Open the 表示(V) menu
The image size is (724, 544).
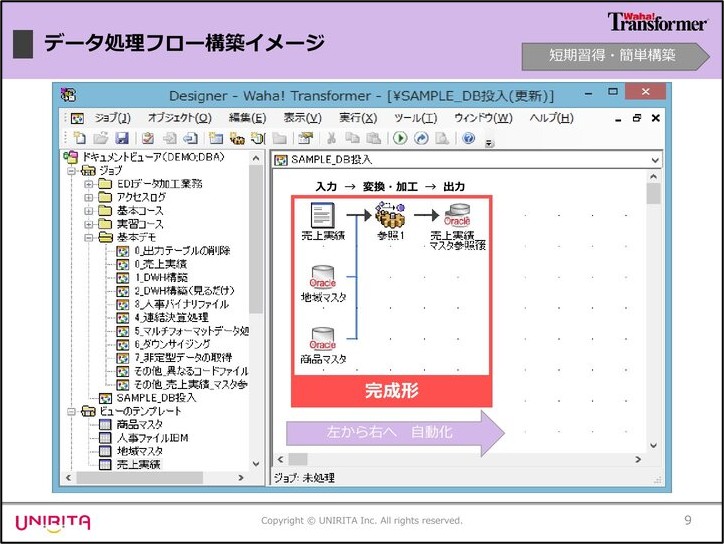(302, 118)
